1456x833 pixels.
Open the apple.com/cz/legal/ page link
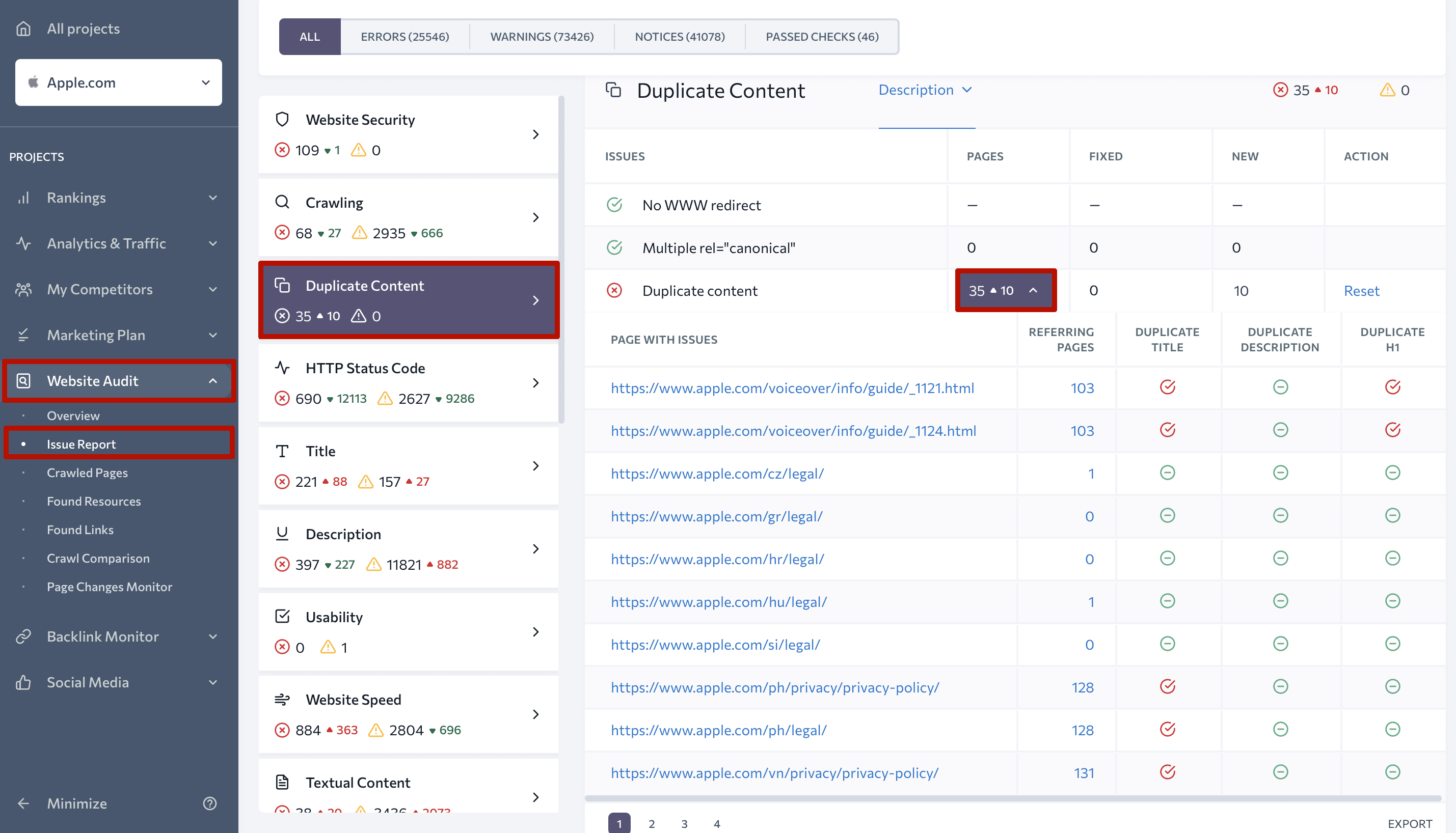717,473
